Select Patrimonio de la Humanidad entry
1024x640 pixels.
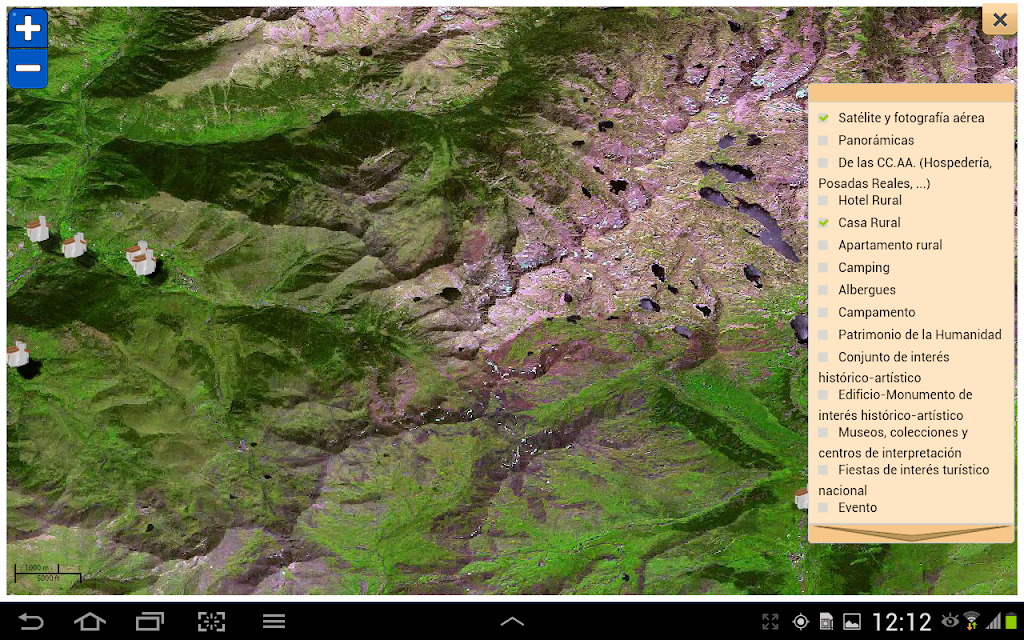pos(920,334)
